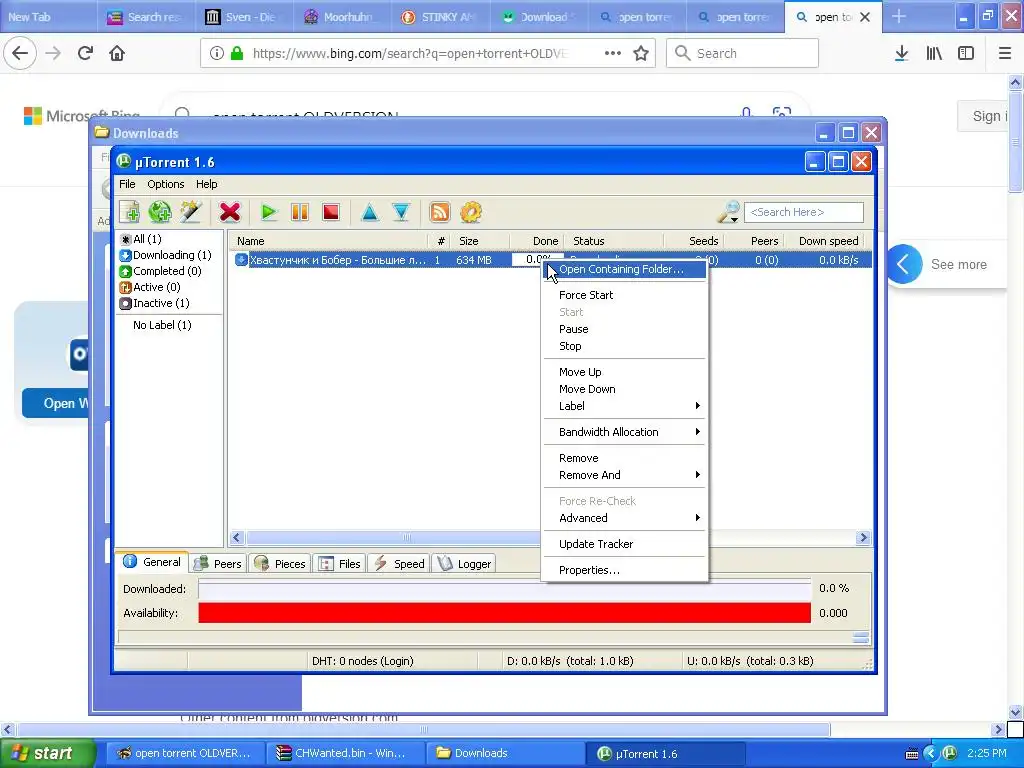Expand the Advanced submenu
The height and width of the screenshot is (768, 1024).
(625, 519)
